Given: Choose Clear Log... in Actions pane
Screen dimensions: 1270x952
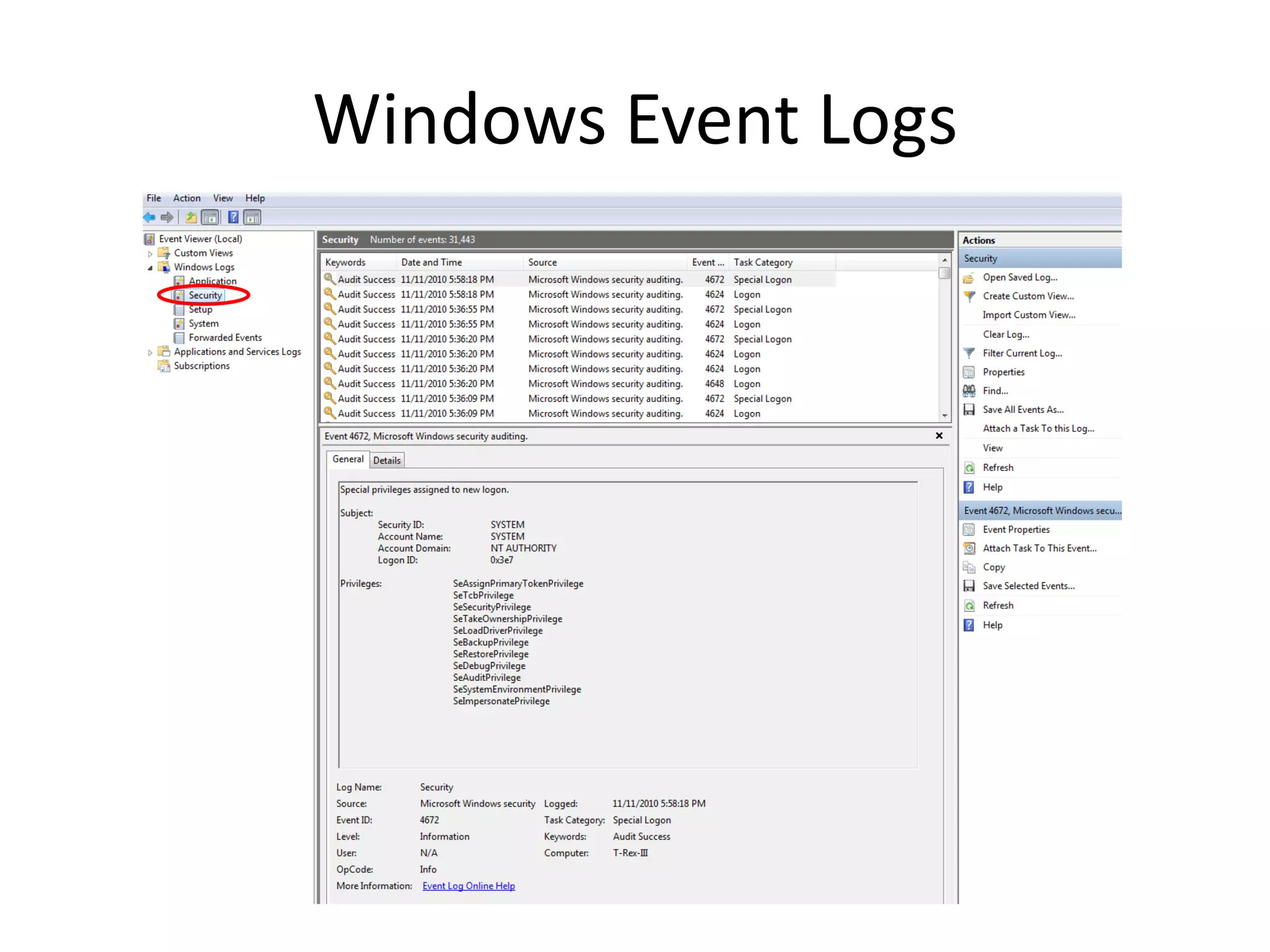Looking at the screenshot, I should [1006, 335].
